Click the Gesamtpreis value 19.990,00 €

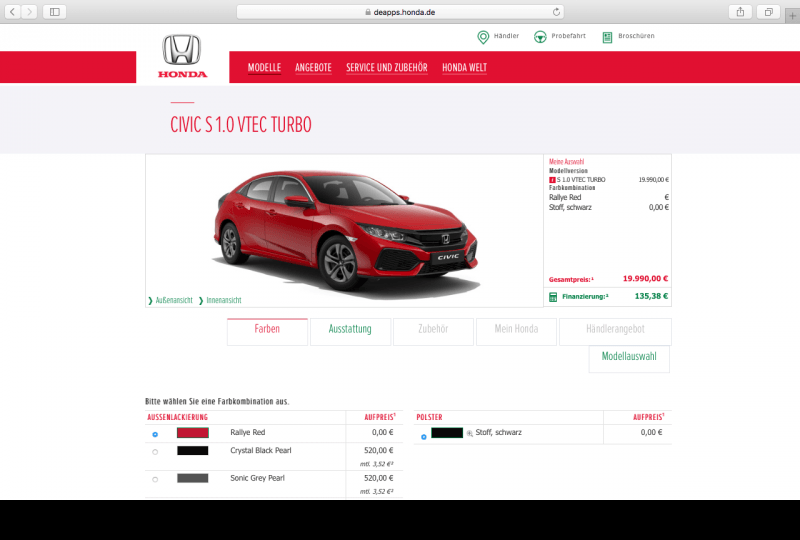point(645,279)
